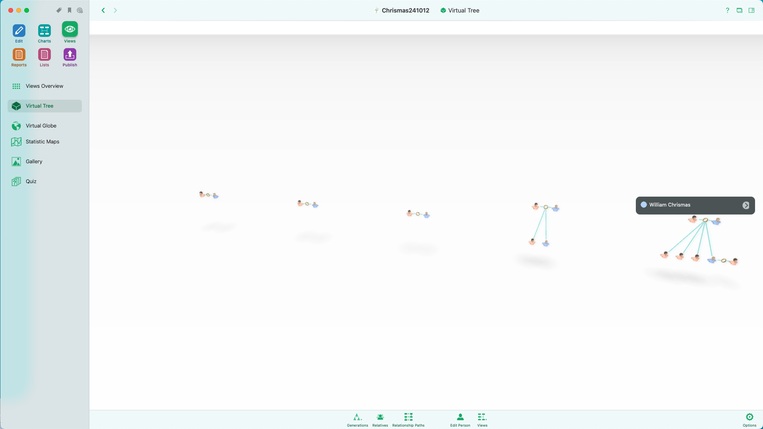
Task: Click Chrismas241012 file title
Action: [x=405, y=10]
